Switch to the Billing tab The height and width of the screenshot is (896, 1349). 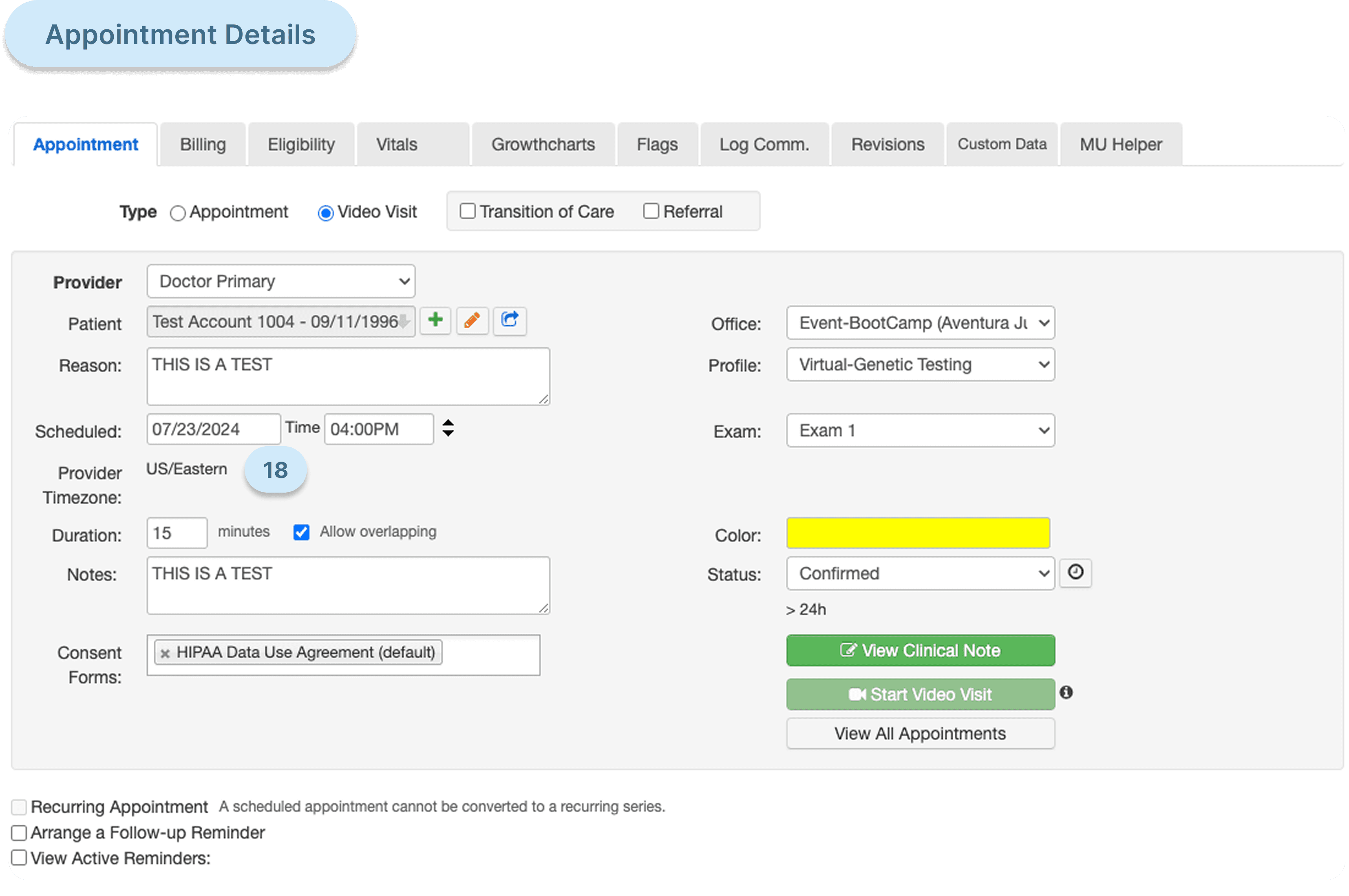(203, 145)
